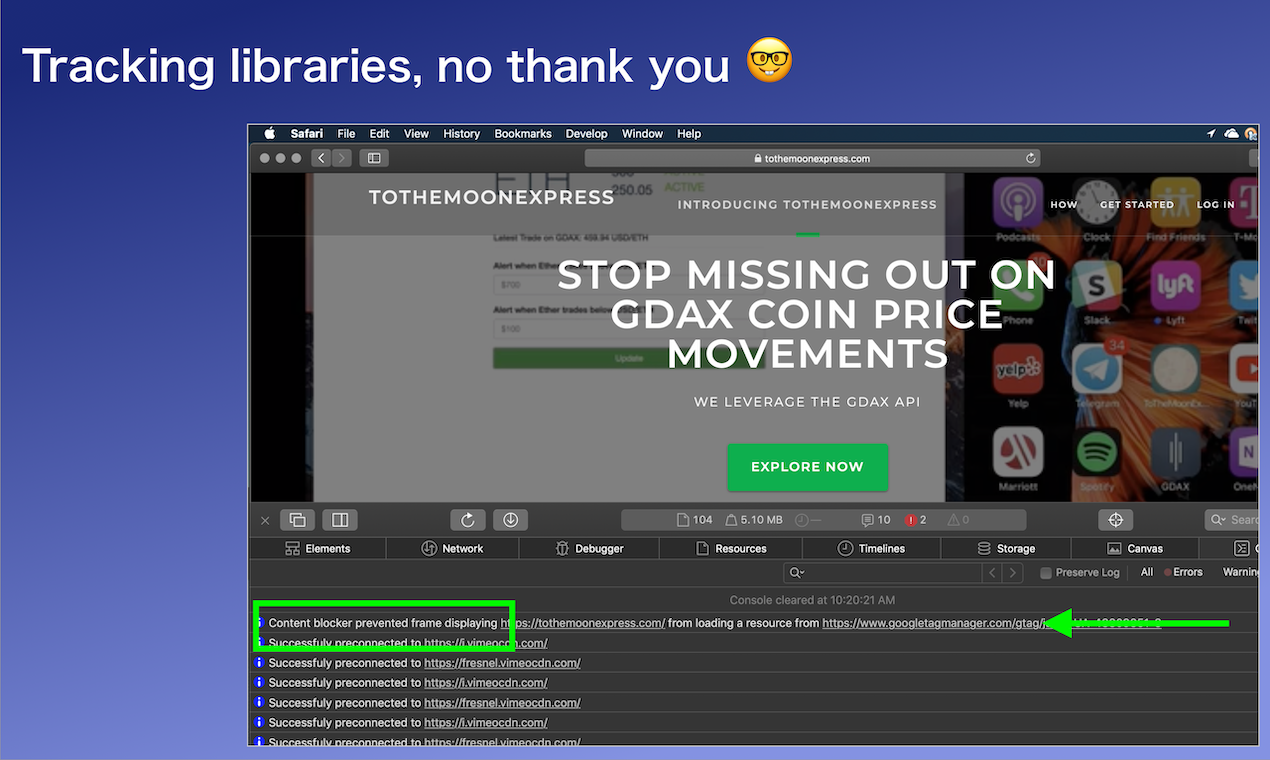This screenshot has width=1270, height=760.
Task: Click the inspector toolbar search field
Action: click(1232, 520)
